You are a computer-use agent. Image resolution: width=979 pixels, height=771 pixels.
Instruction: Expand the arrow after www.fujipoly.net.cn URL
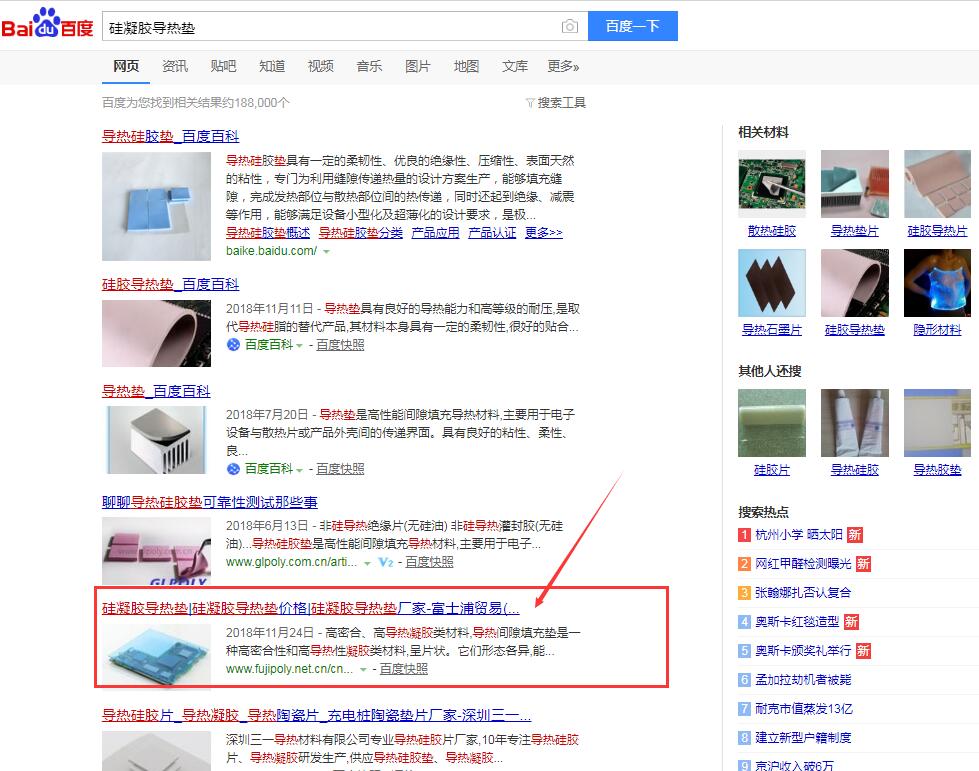point(363,670)
